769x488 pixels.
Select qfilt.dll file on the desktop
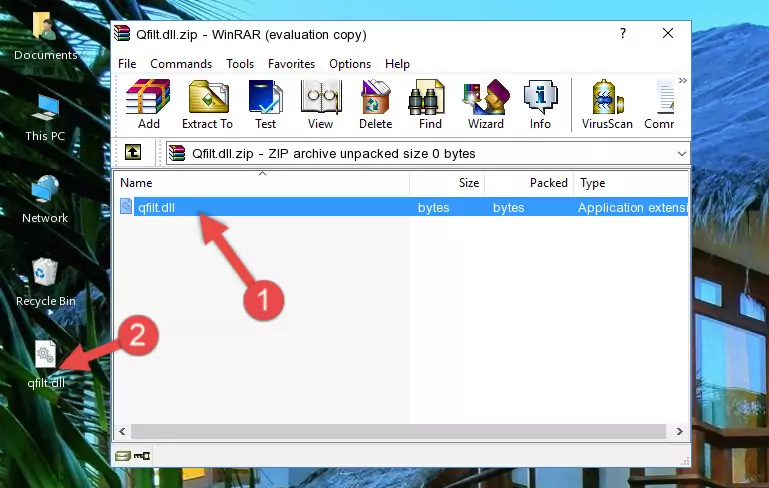46,365
